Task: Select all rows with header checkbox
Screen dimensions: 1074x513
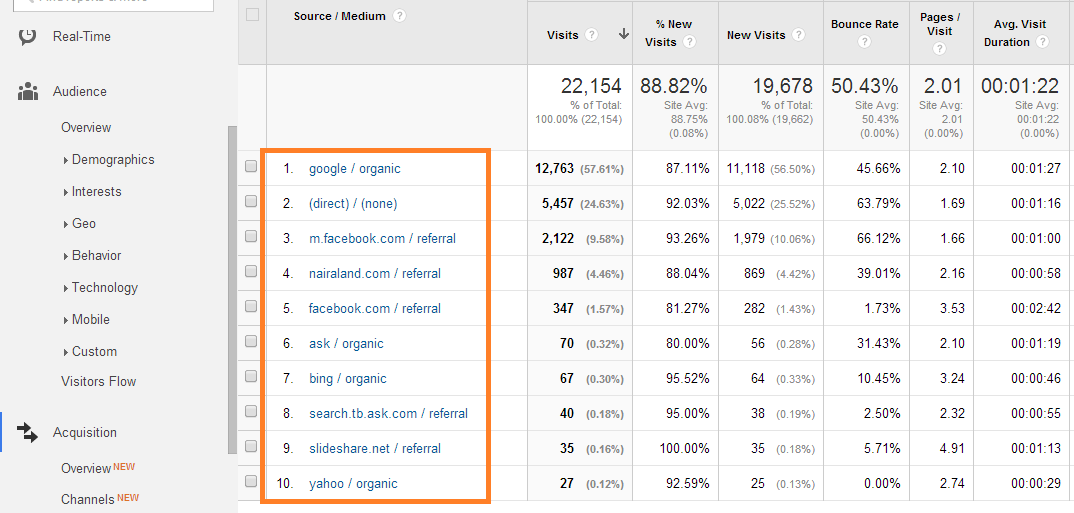Action: click(x=252, y=14)
